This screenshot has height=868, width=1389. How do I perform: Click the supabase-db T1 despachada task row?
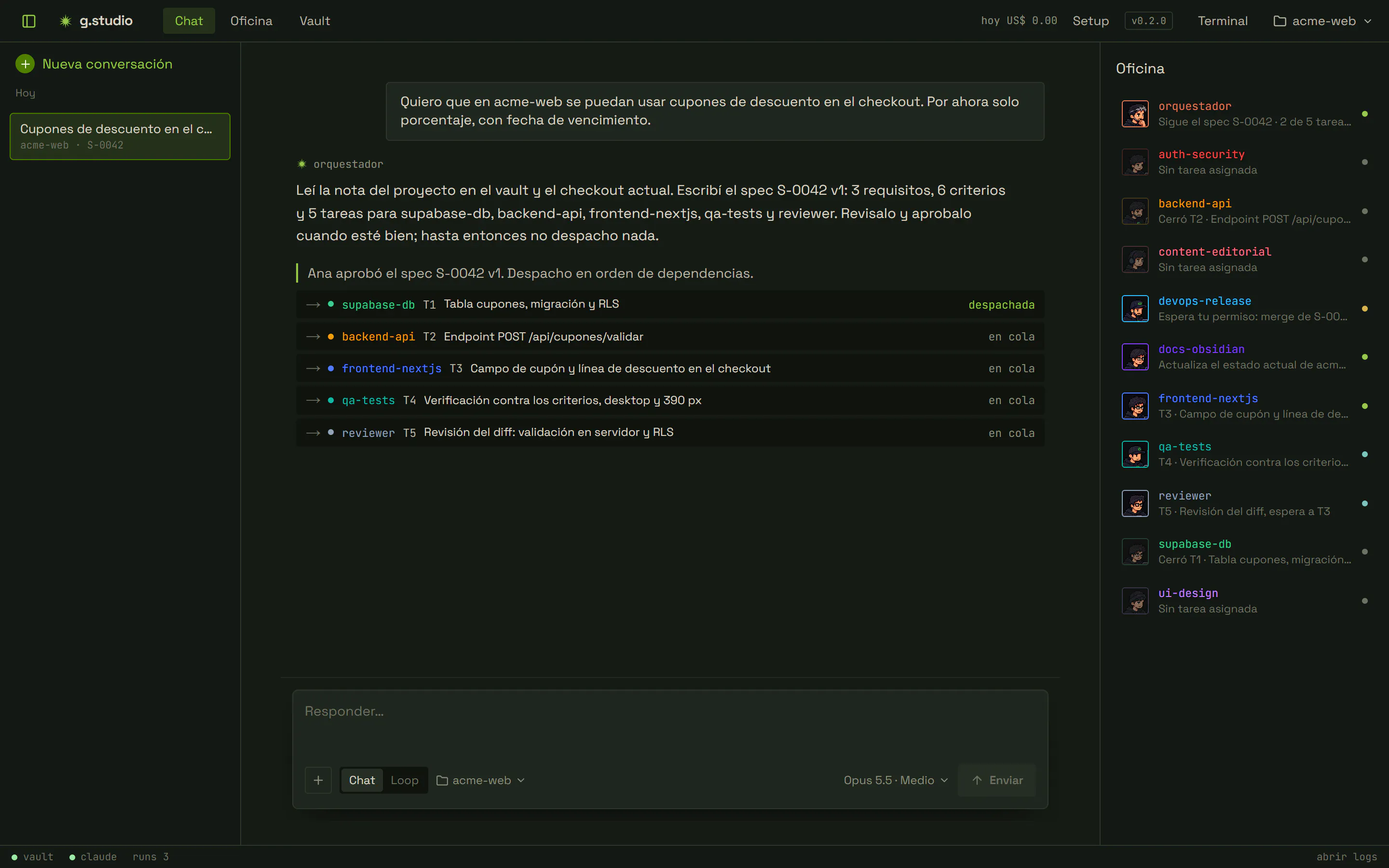[670, 304]
